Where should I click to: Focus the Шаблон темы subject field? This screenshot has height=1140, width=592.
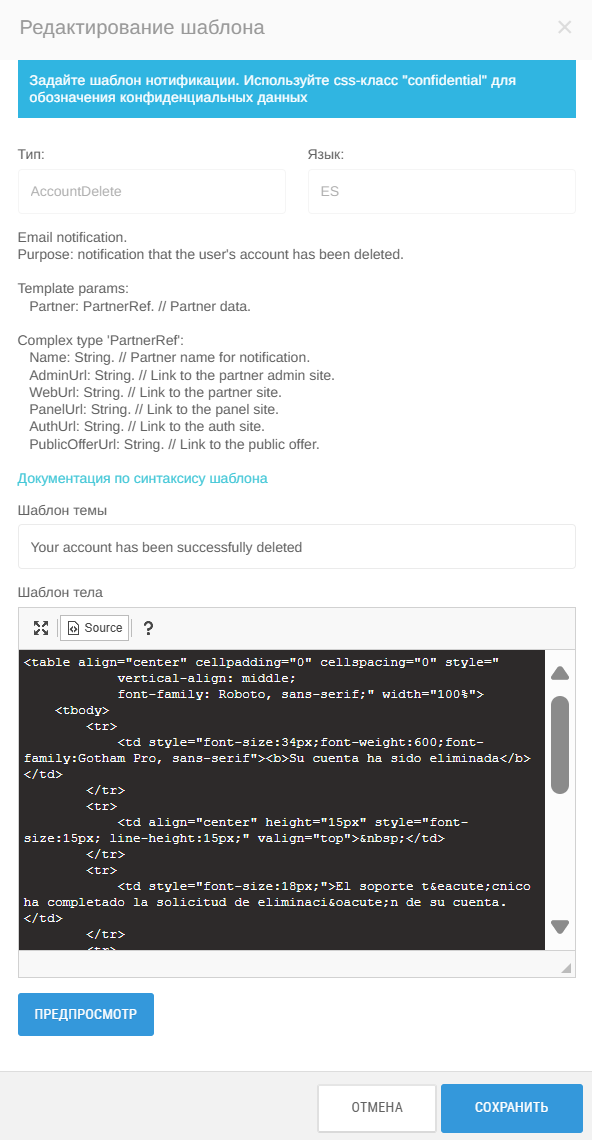tap(297, 547)
